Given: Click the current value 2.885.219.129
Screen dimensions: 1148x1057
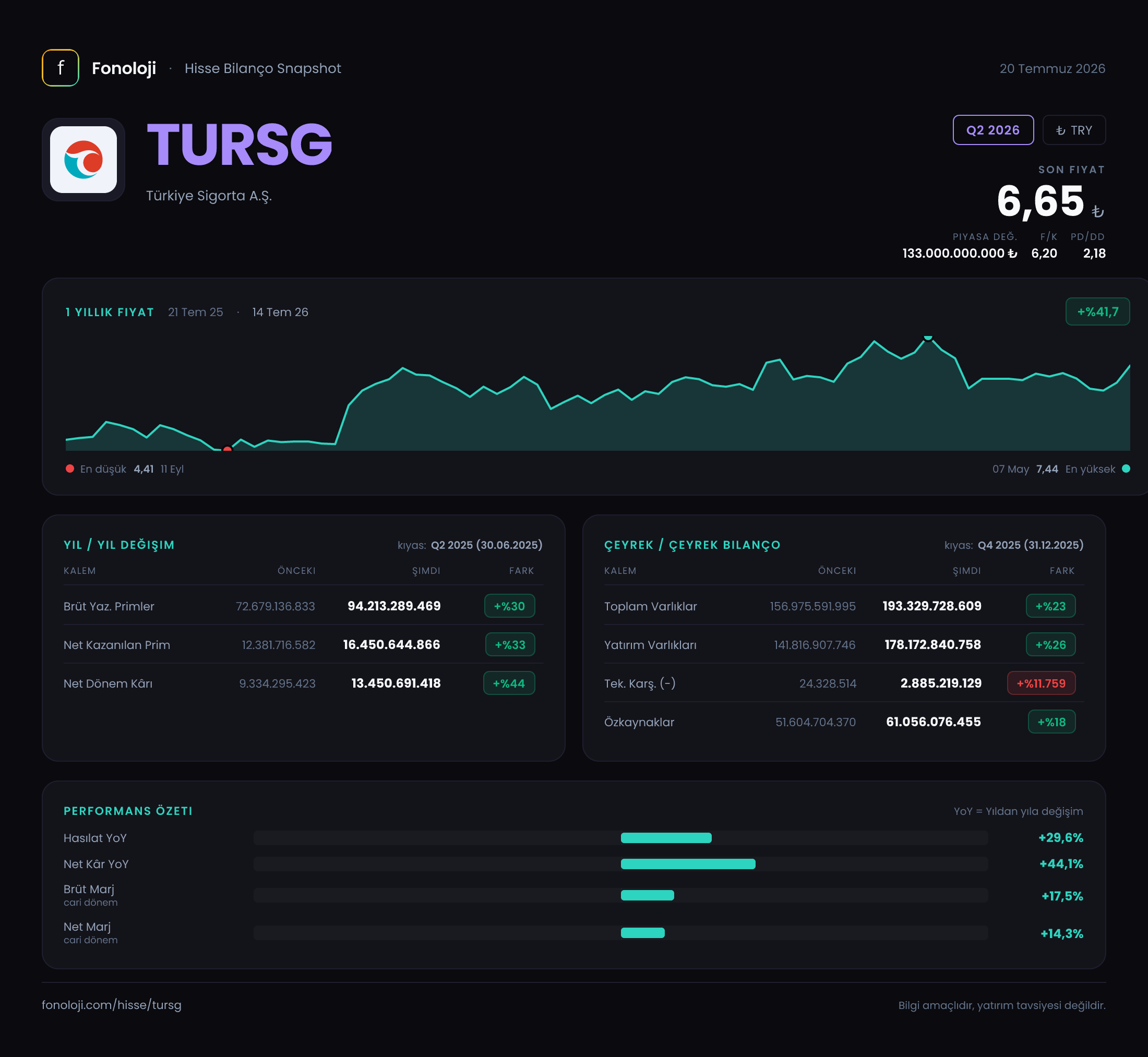Looking at the screenshot, I should [941, 683].
